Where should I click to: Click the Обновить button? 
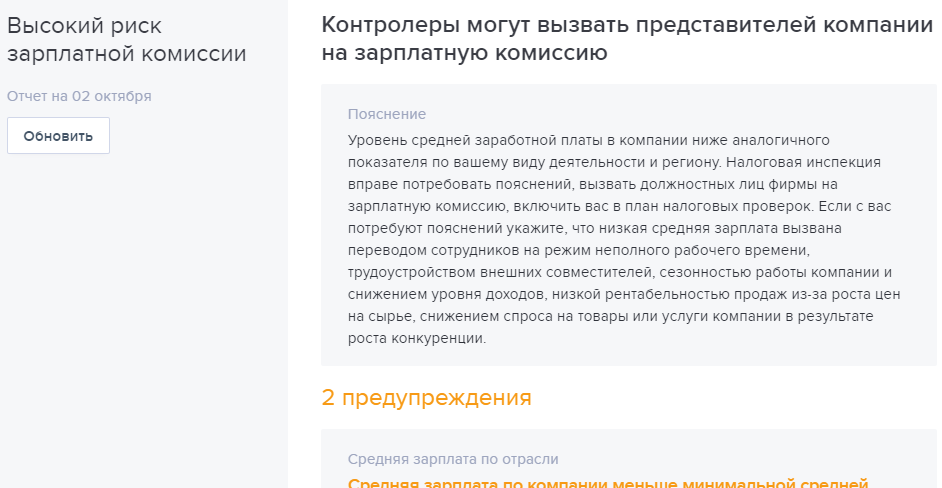click(58, 136)
